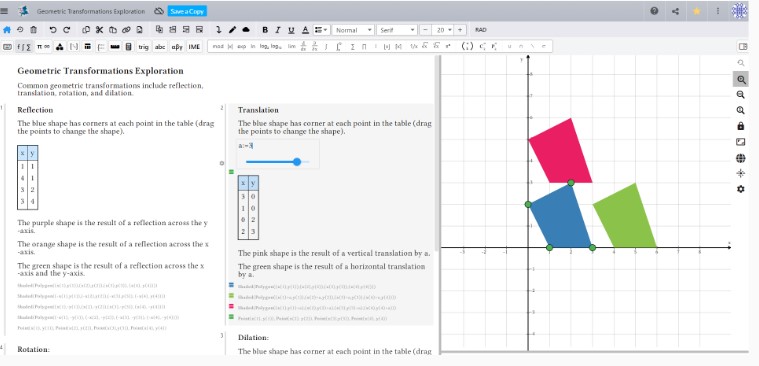This screenshot has height=366, width=759.
Task: Open the hamburger main menu
Action: pos(4,11)
